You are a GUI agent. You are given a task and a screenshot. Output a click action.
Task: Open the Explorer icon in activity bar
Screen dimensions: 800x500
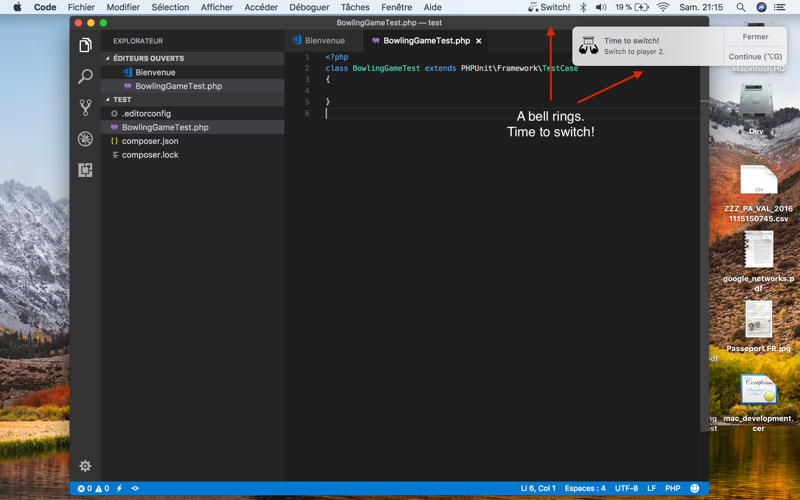(85, 45)
